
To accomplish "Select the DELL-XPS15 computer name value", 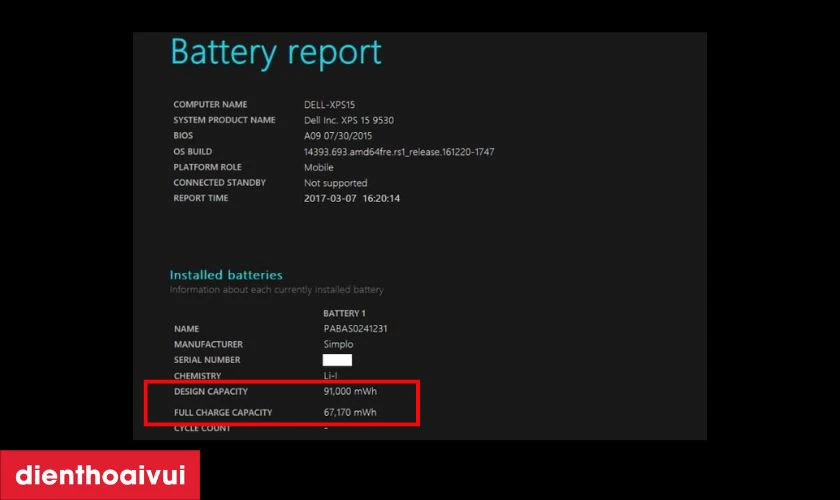I will point(329,105).
